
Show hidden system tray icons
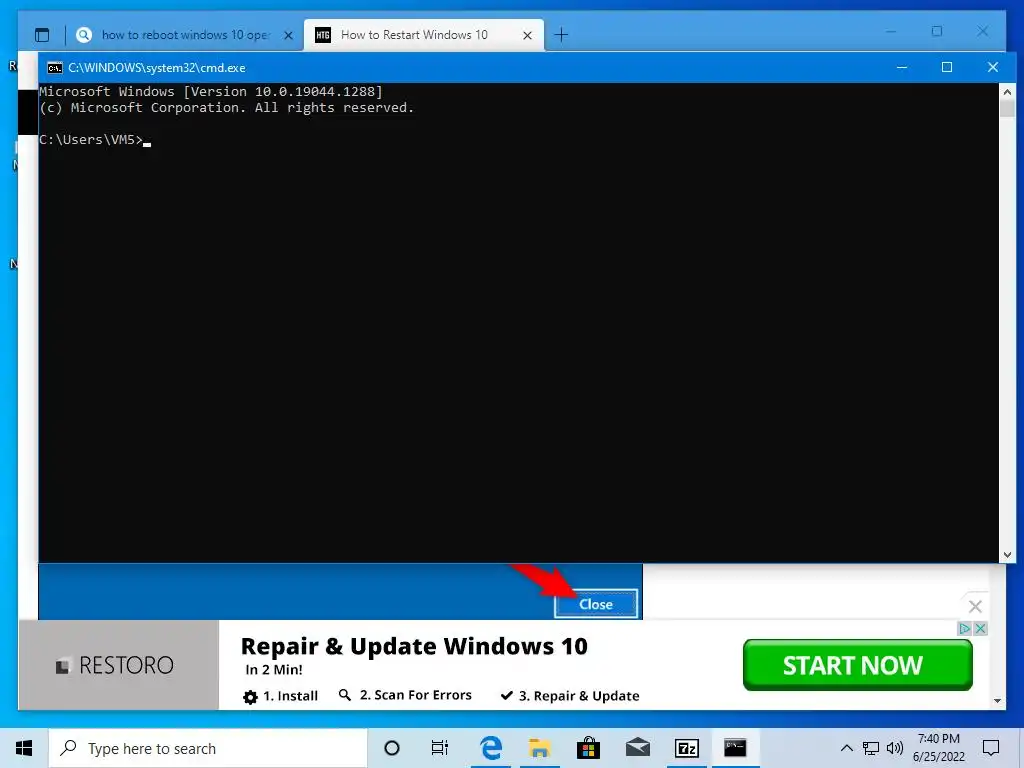846,748
